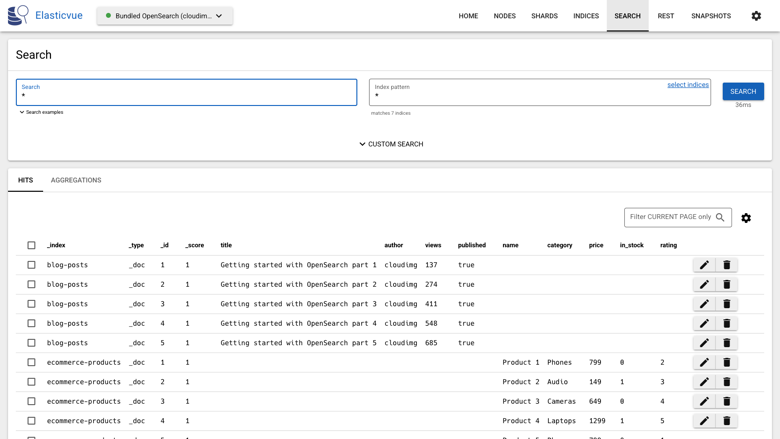780x439 pixels.
Task: Click the 1299 price cell
Action: click(x=597, y=421)
